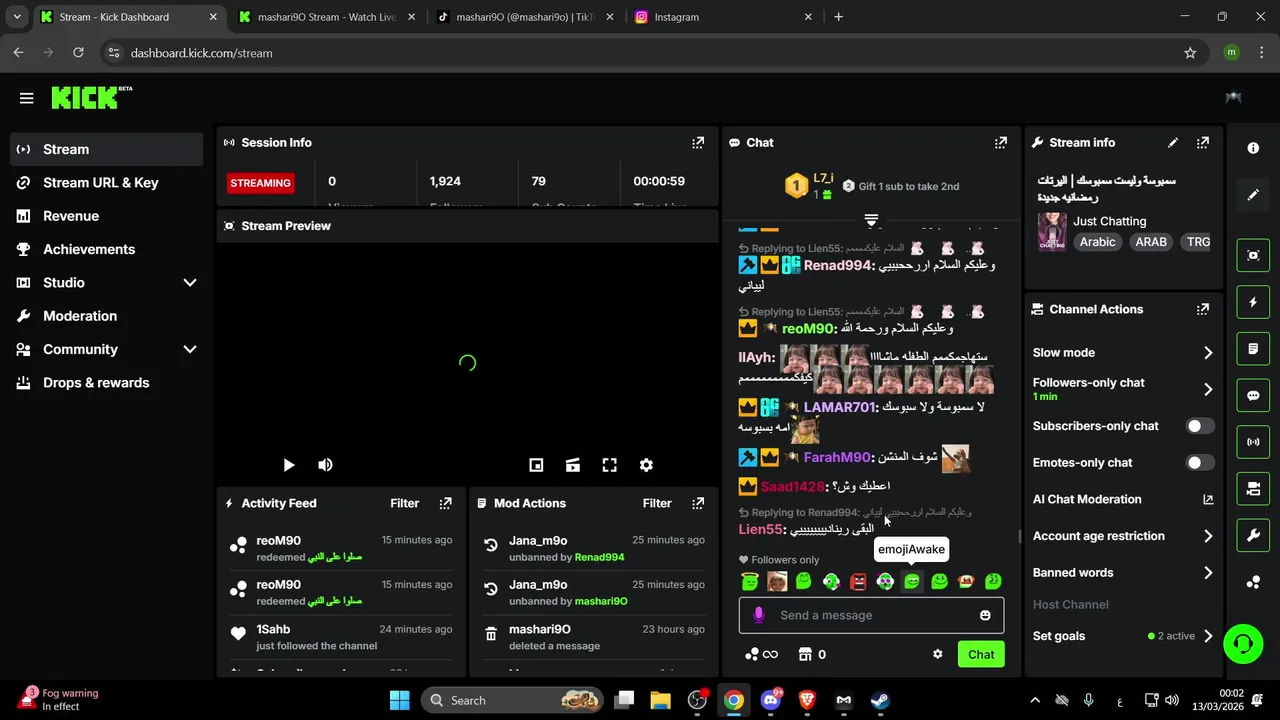Collapse the chat leaderboard arrow
1280x720 pixels.
point(871,220)
